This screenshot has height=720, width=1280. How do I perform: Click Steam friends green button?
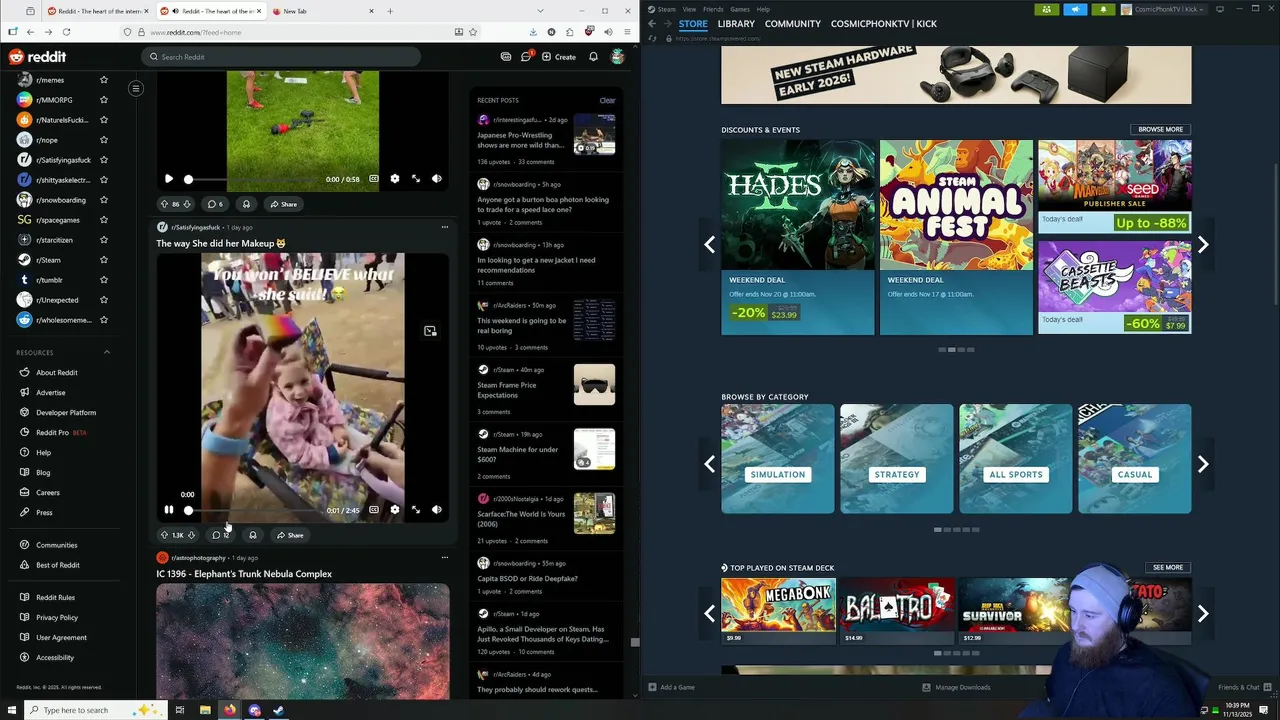point(1046,9)
